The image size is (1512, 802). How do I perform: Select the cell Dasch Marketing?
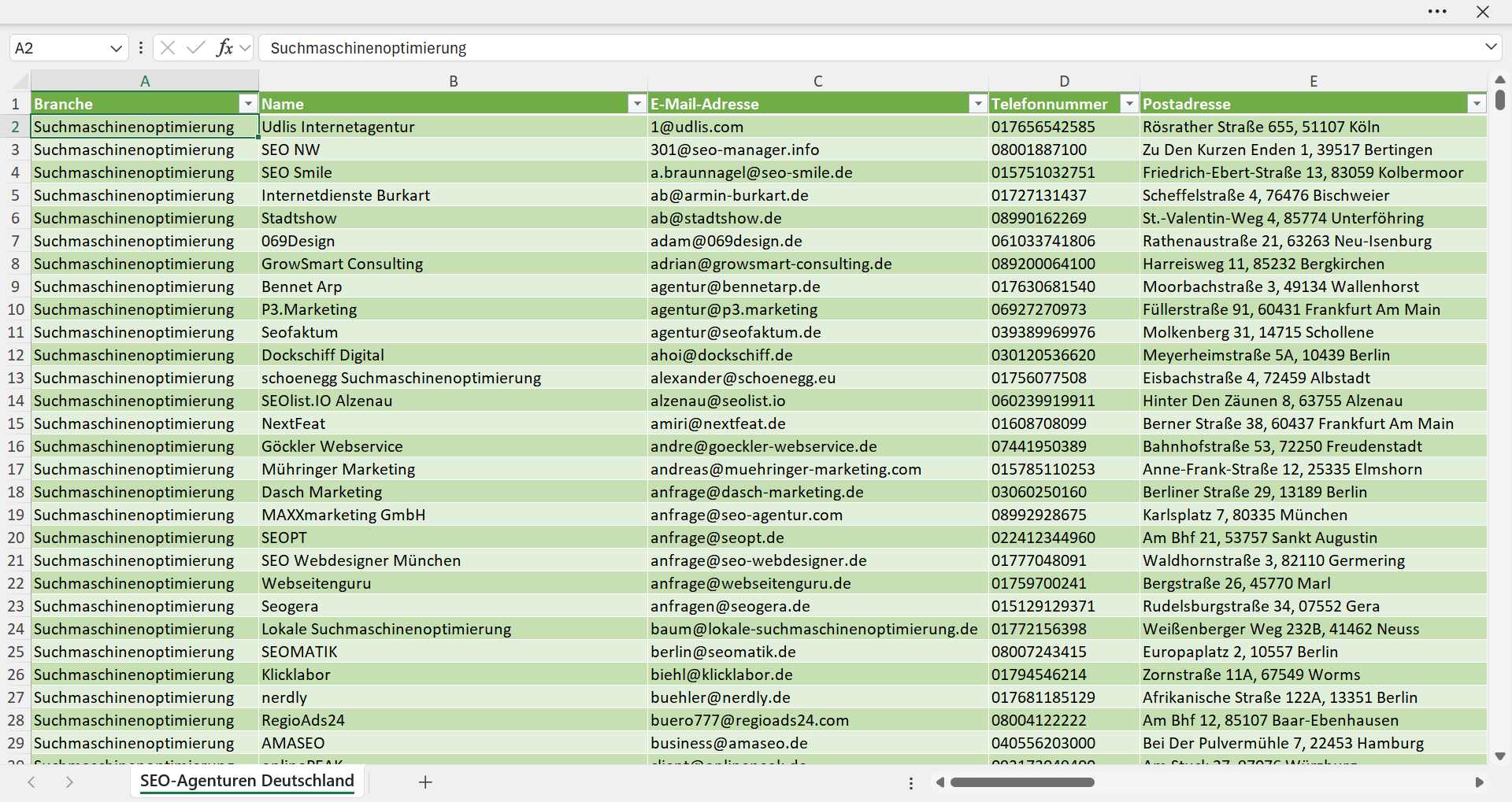tap(453, 492)
